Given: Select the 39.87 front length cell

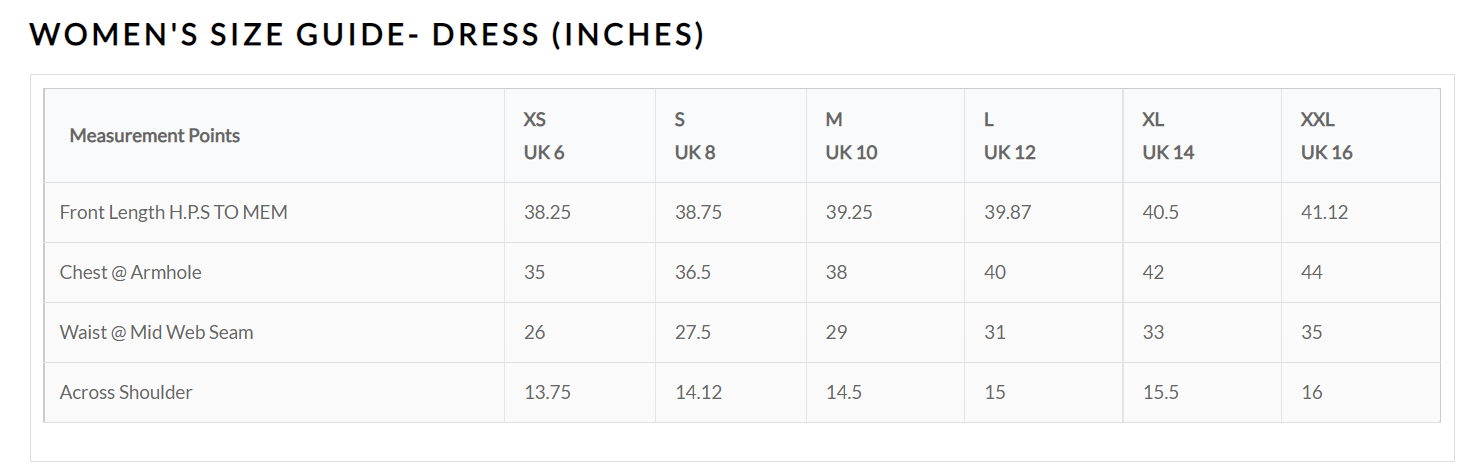Looking at the screenshot, I should [1007, 213].
